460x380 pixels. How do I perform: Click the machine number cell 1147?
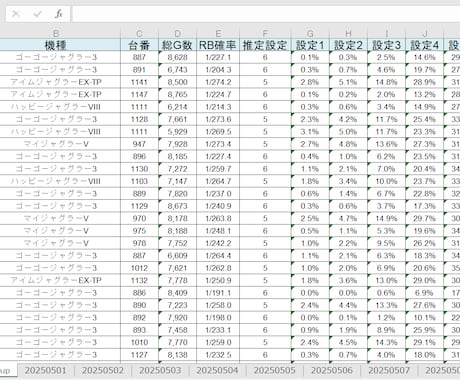[x=139, y=94]
